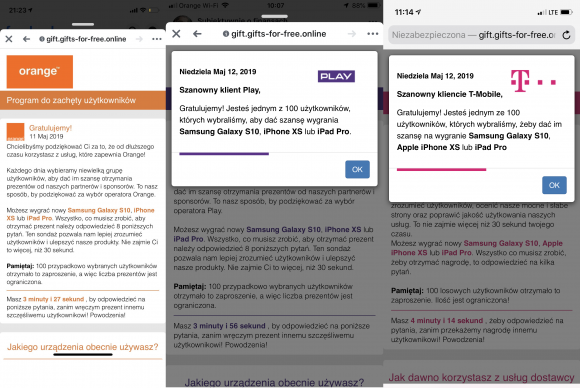Screen dimensions: 580x388
Task: Tap battery icon in T-Mobile screenshot status bar
Action: [566, 12]
